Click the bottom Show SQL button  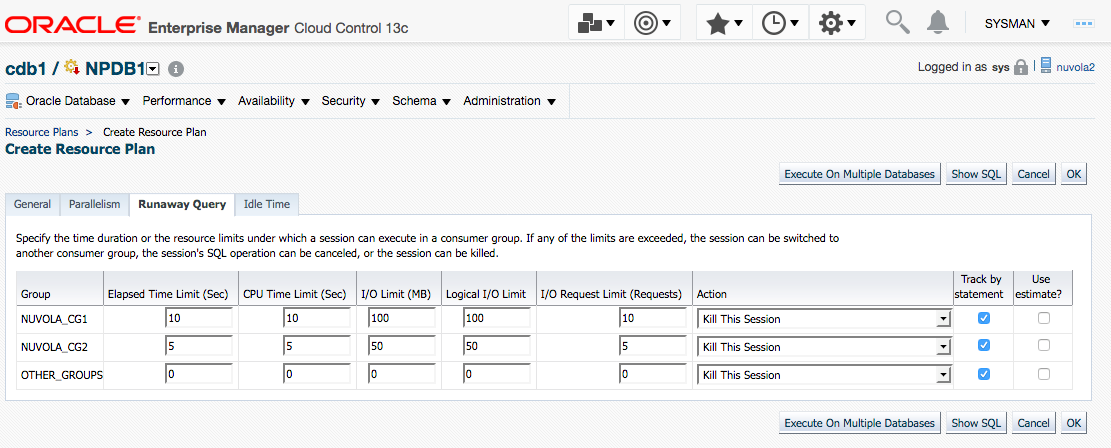(x=976, y=422)
